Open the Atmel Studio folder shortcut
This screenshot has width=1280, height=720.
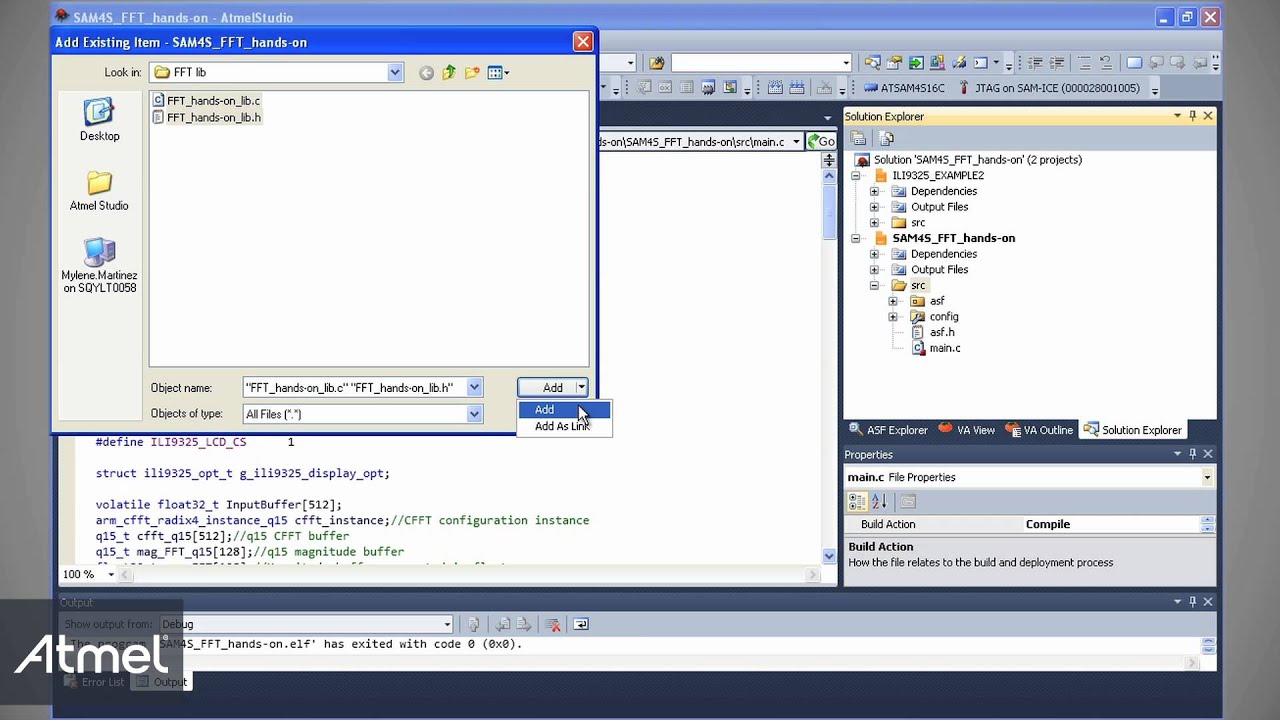pos(99,190)
